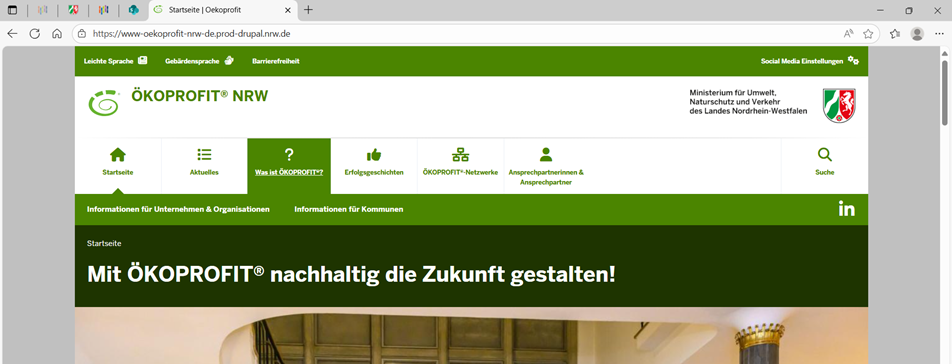Switch to the NRW coat-of-arms browser tab

click(73, 10)
